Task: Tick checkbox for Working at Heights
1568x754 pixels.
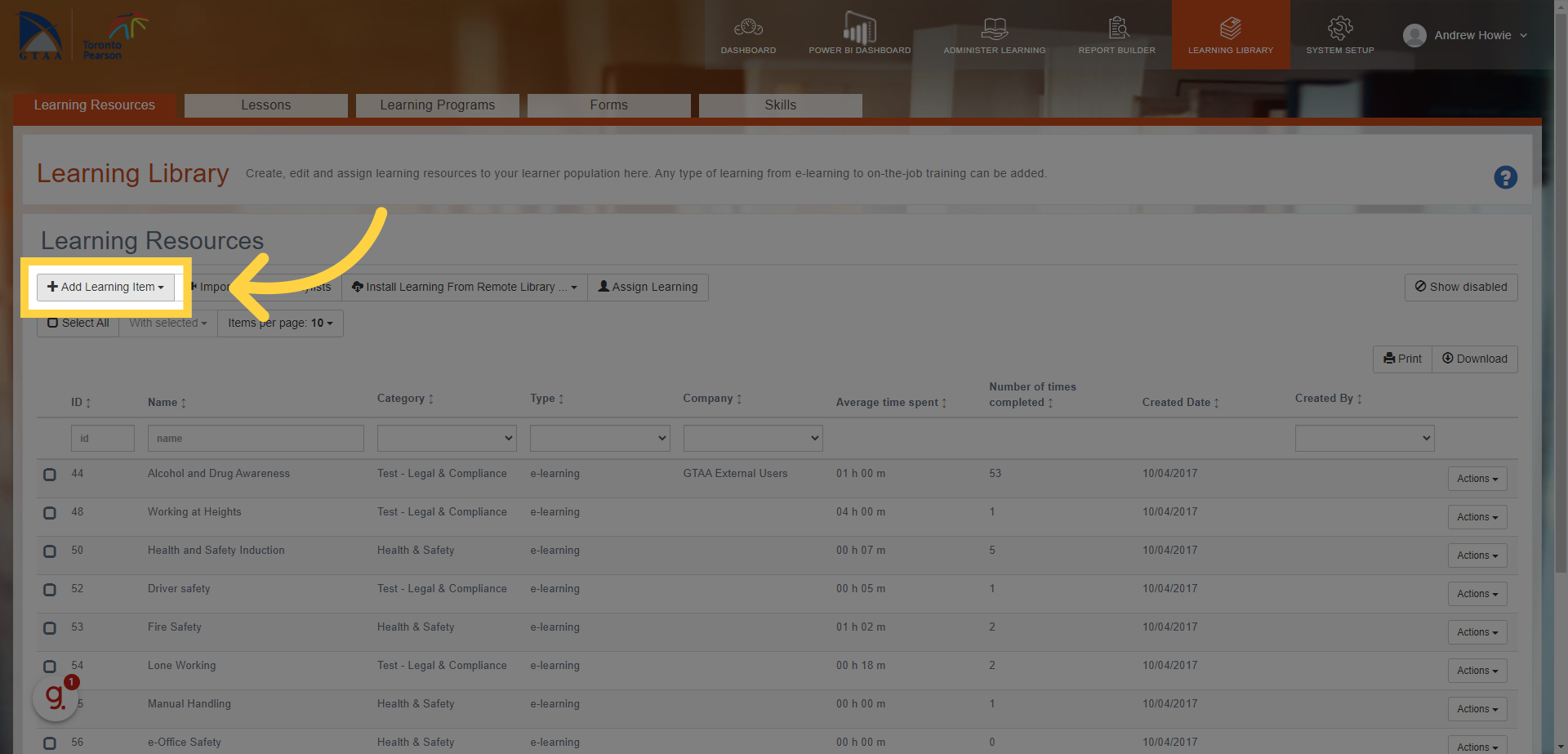Action: 50,513
